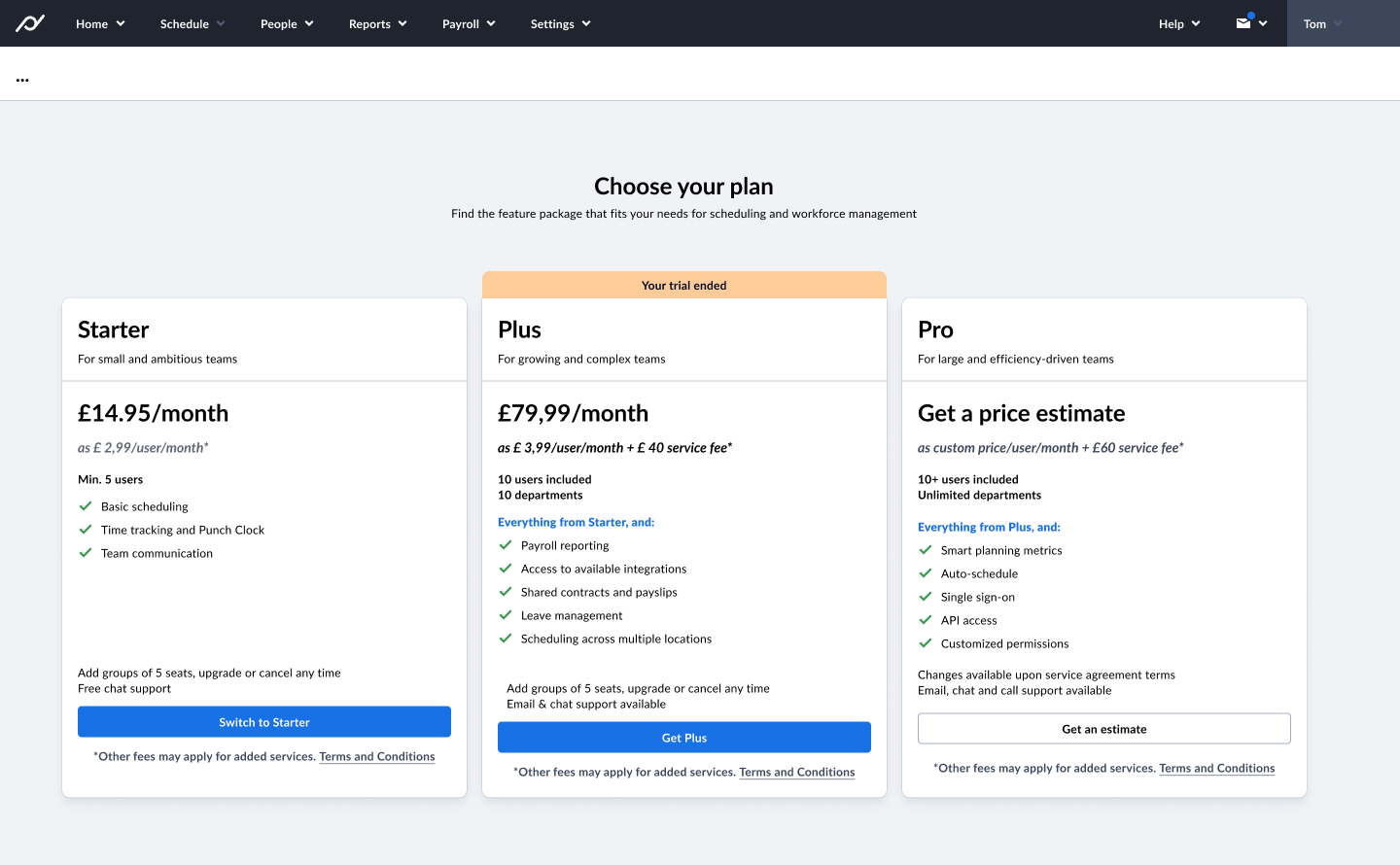Image resolution: width=1400 pixels, height=865 pixels.
Task: Open the Home menu
Action: (100, 23)
